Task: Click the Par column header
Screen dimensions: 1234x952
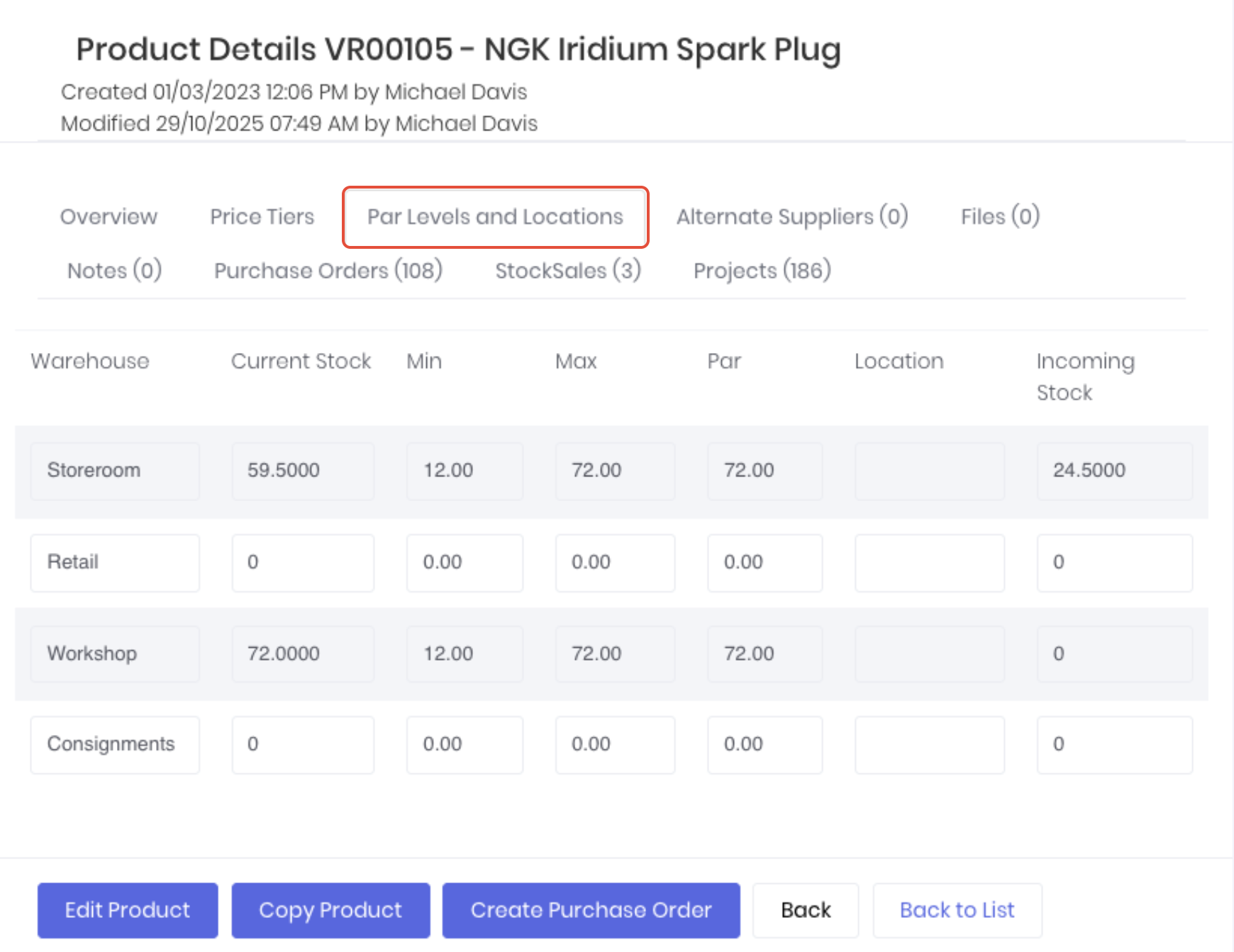Action: pyautogui.click(x=724, y=362)
